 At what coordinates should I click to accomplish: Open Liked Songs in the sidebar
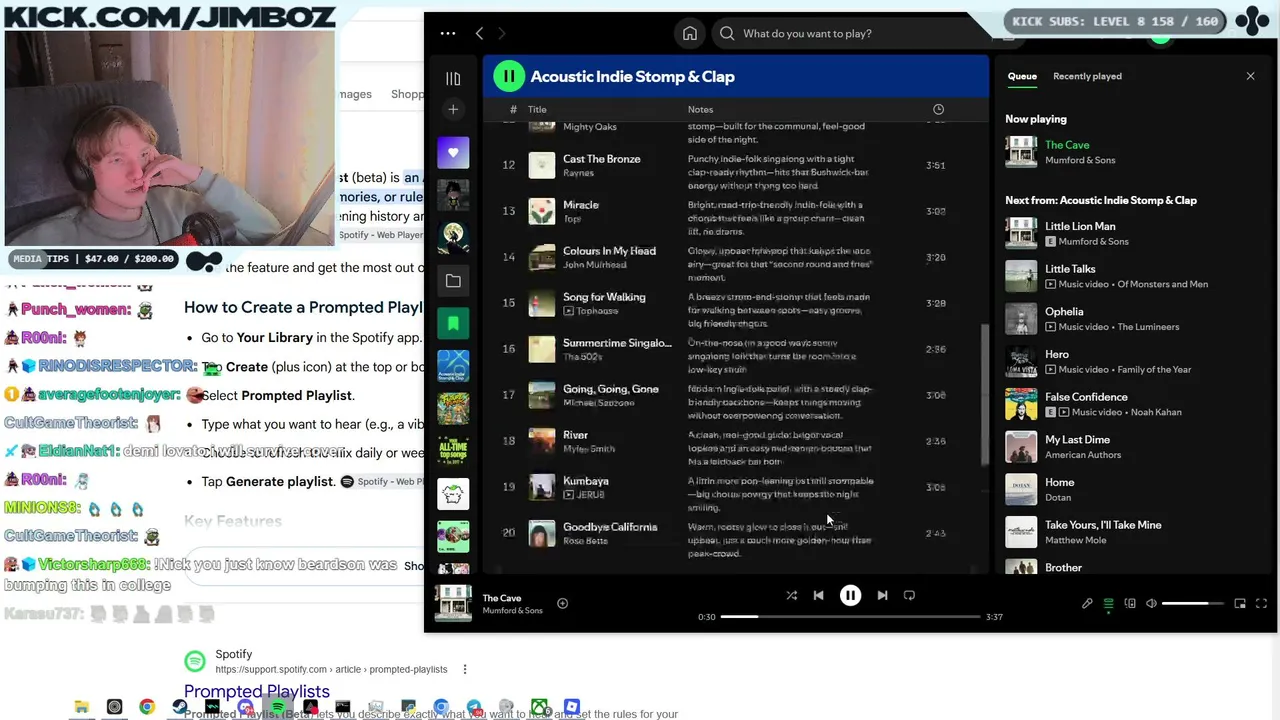click(x=453, y=152)
